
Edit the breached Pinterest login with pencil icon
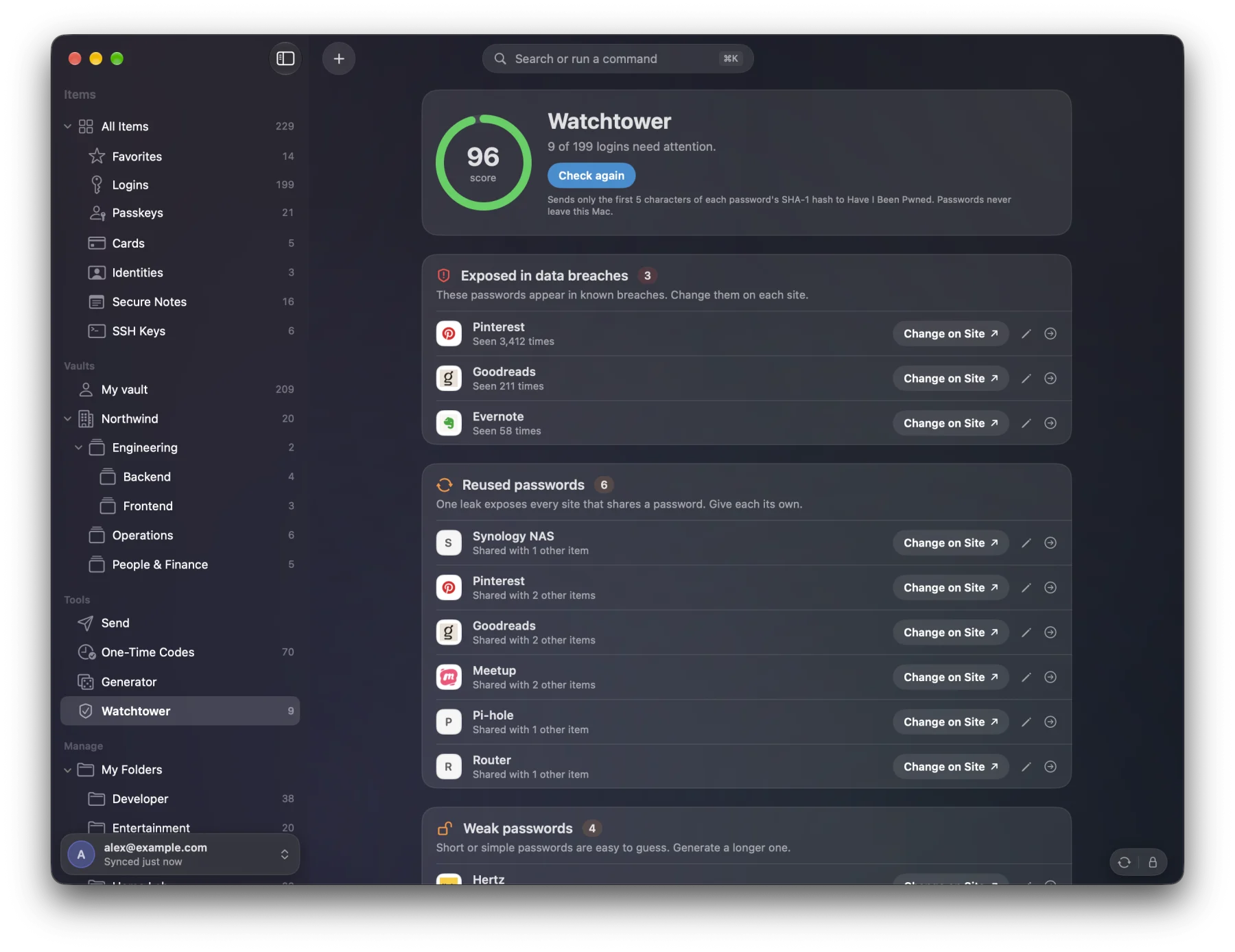(x=1026, y=333)
